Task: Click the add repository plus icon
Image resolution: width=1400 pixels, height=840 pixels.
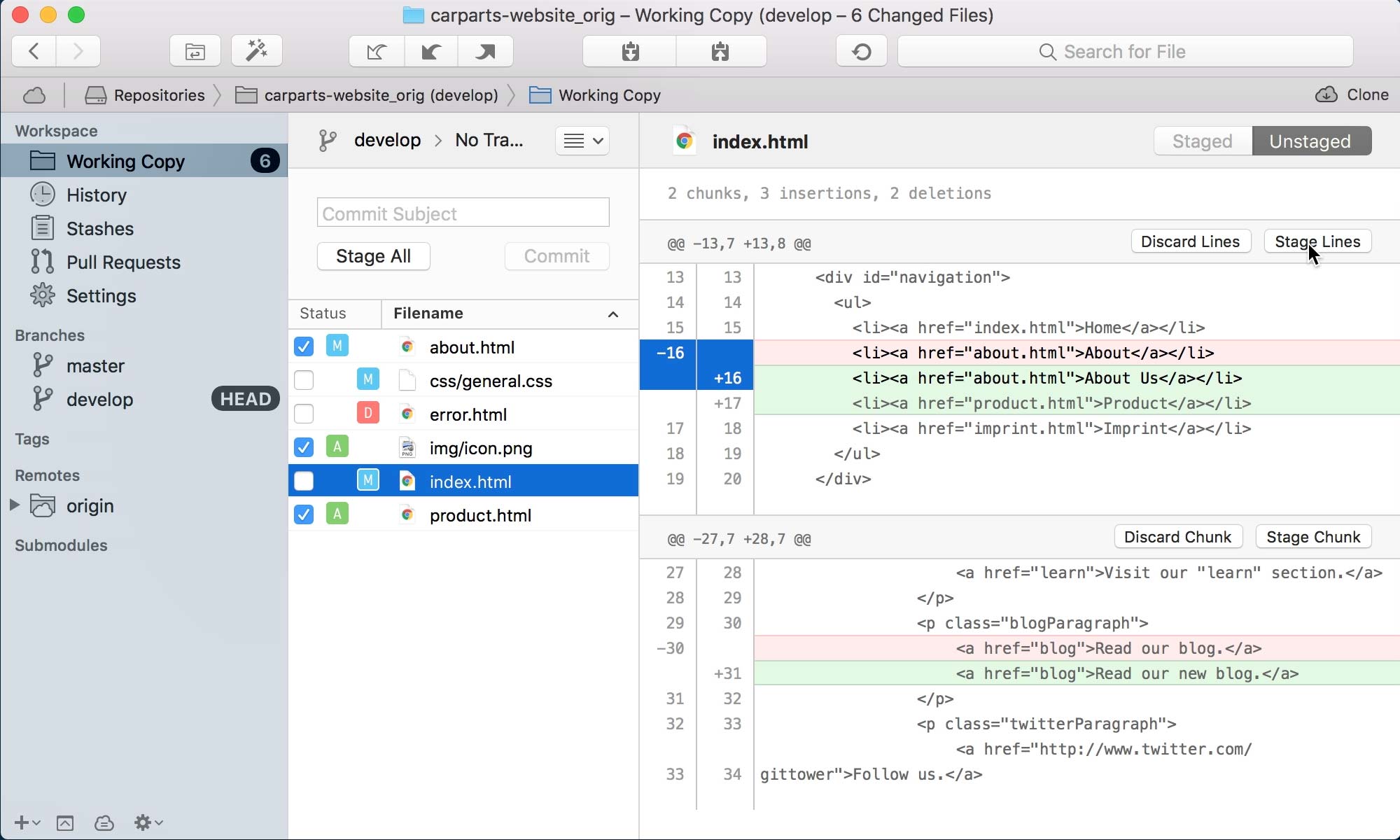Action: click(23, 822)
